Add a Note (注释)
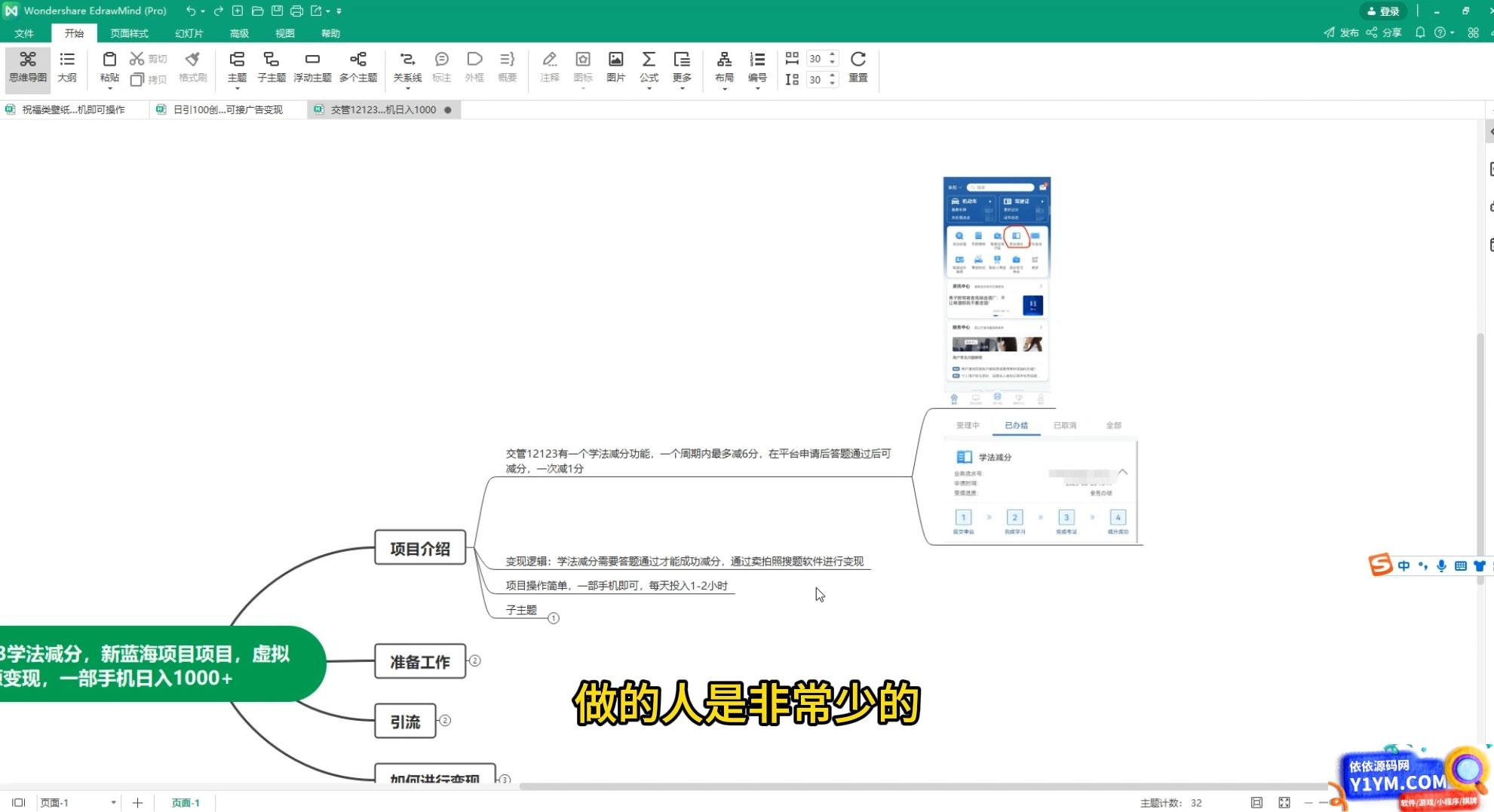The image size is (1494, 812). click(x=550, y=67)
